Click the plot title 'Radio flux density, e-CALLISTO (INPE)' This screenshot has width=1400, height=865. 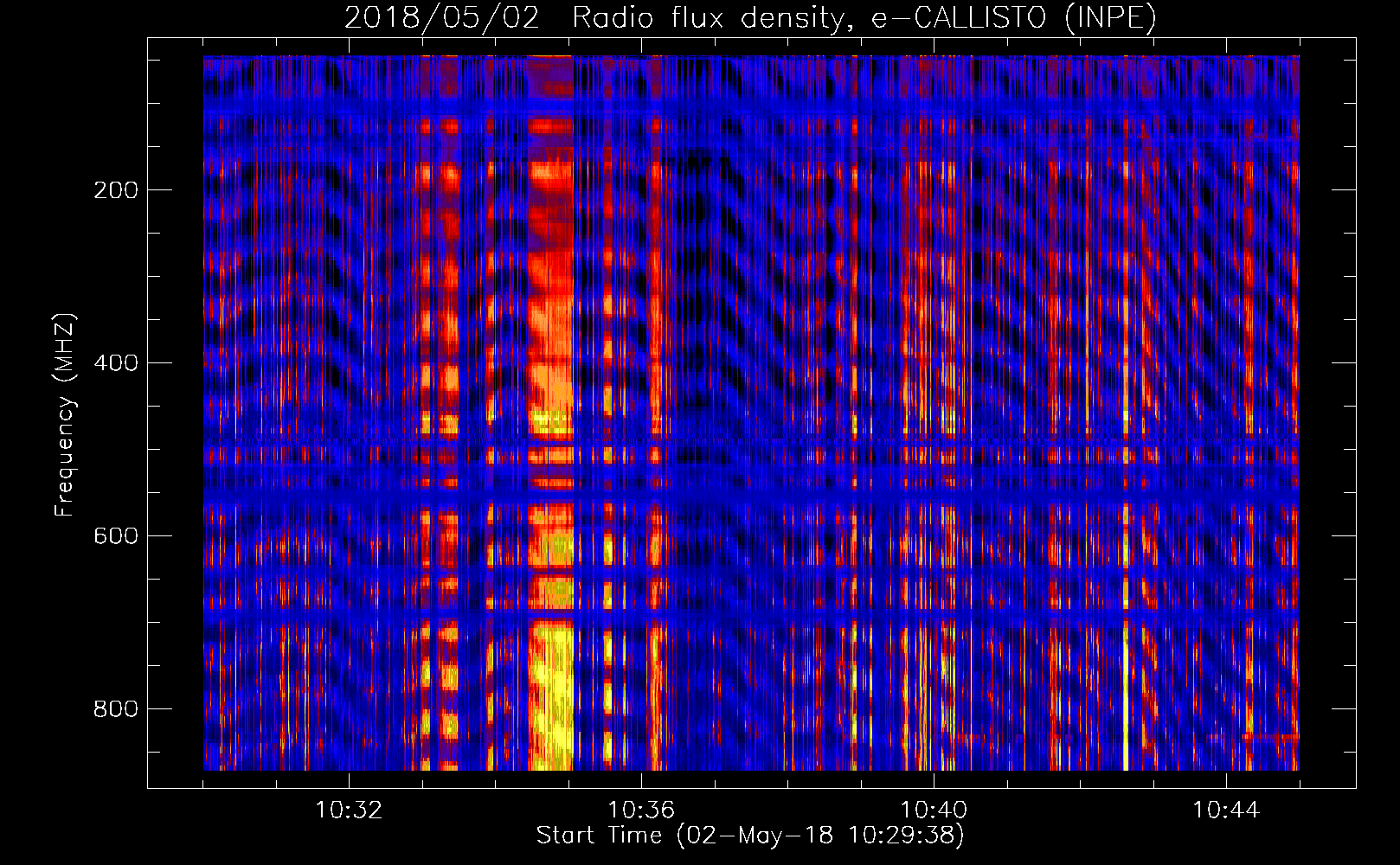coord(864,18)
